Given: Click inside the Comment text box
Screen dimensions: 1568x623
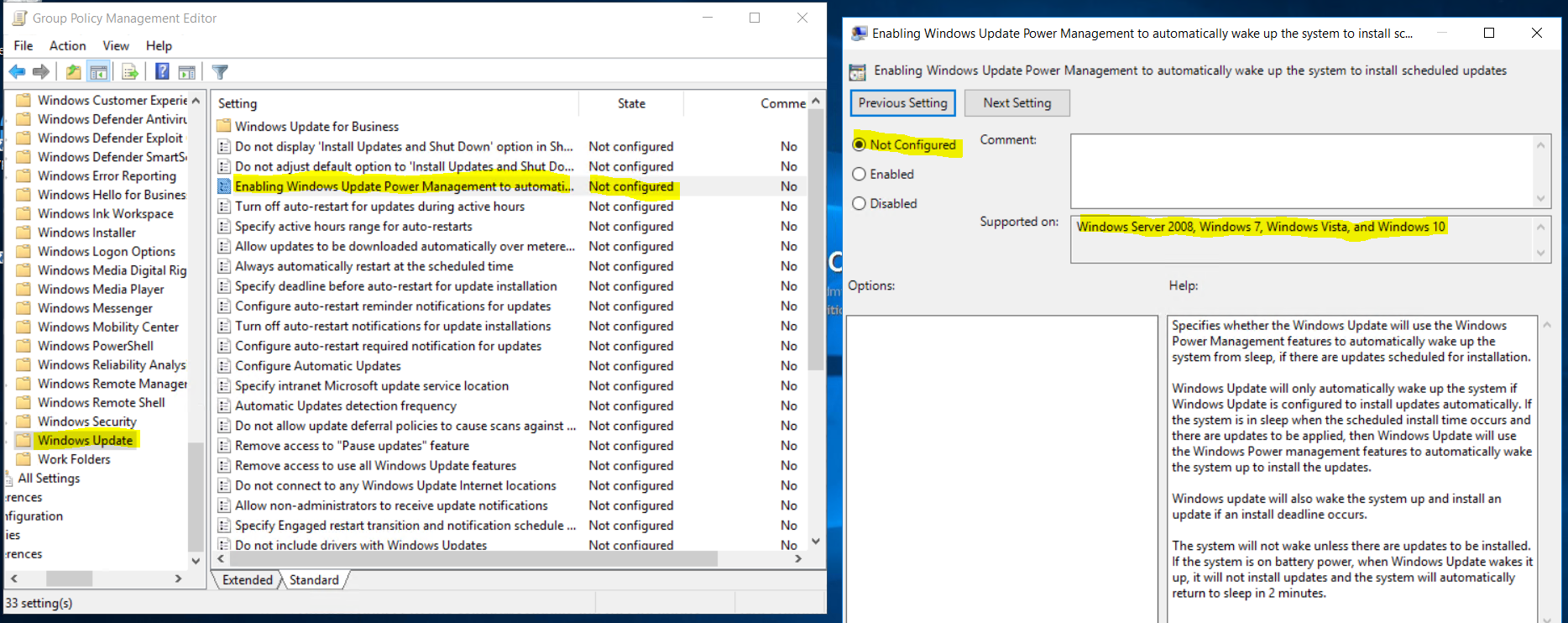Looking at the screenshot, I should pyautogui.click(x=1302, y=171).
